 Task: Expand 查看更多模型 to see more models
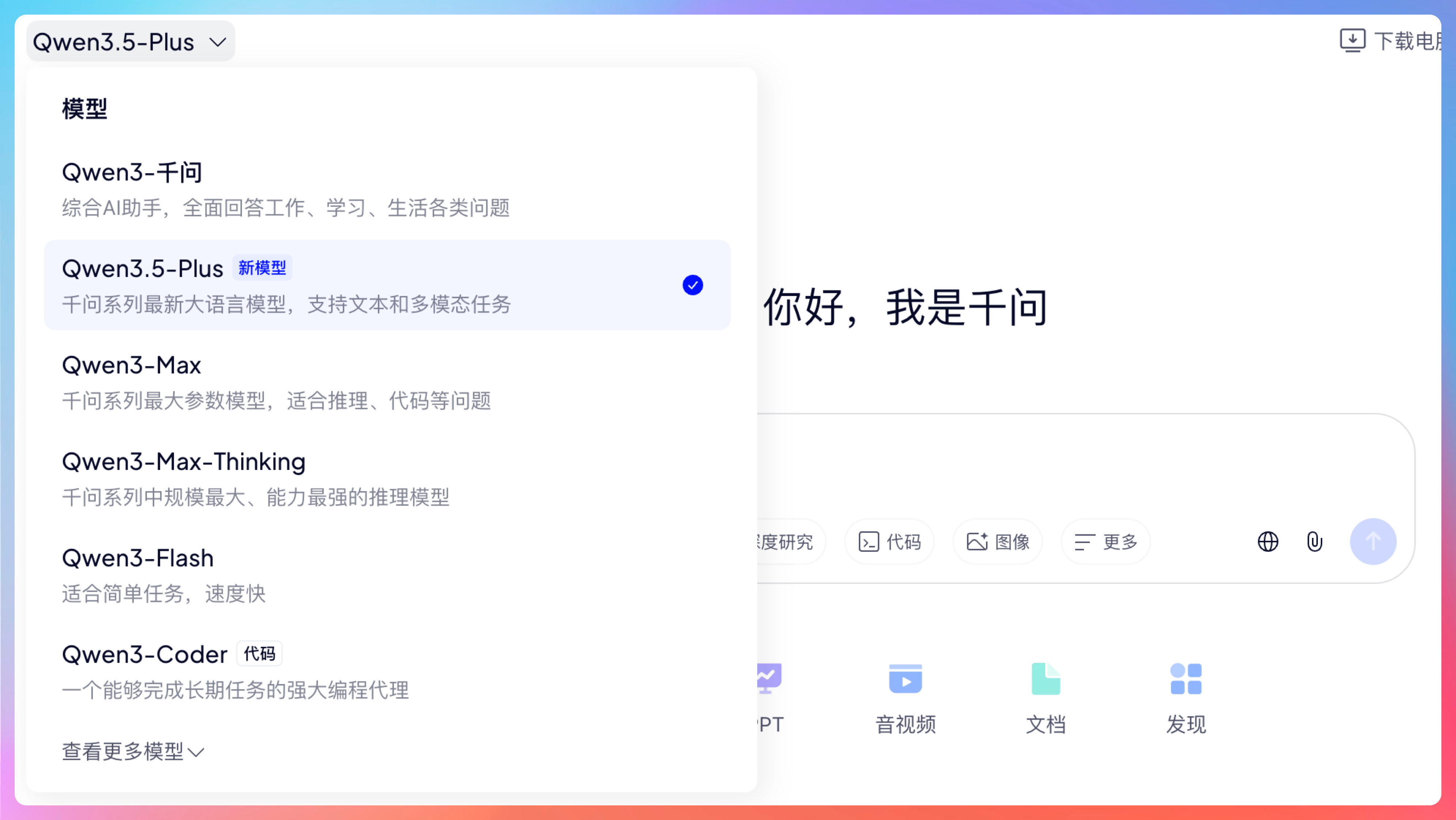click(x=133, y=752)
